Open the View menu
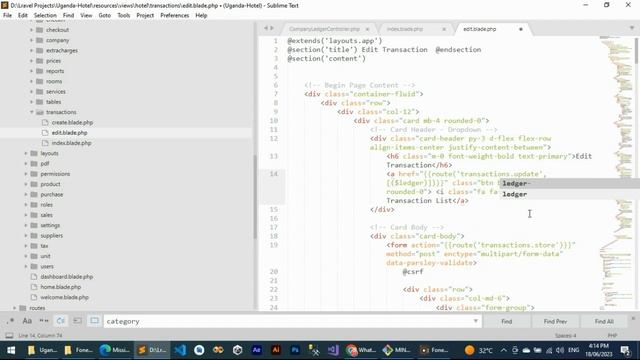The width and height of the screenshot is (640, 360). click(x=86, y=15)
